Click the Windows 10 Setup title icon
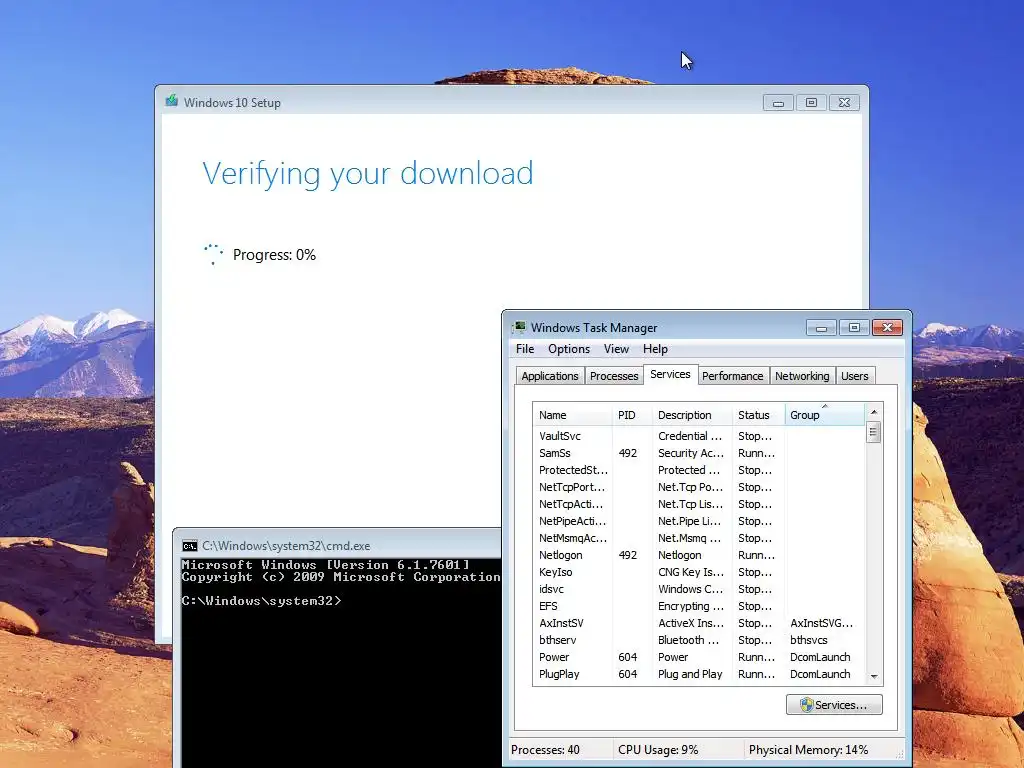The width and height of the screenshot is (1024, 768). click(172, 101)
